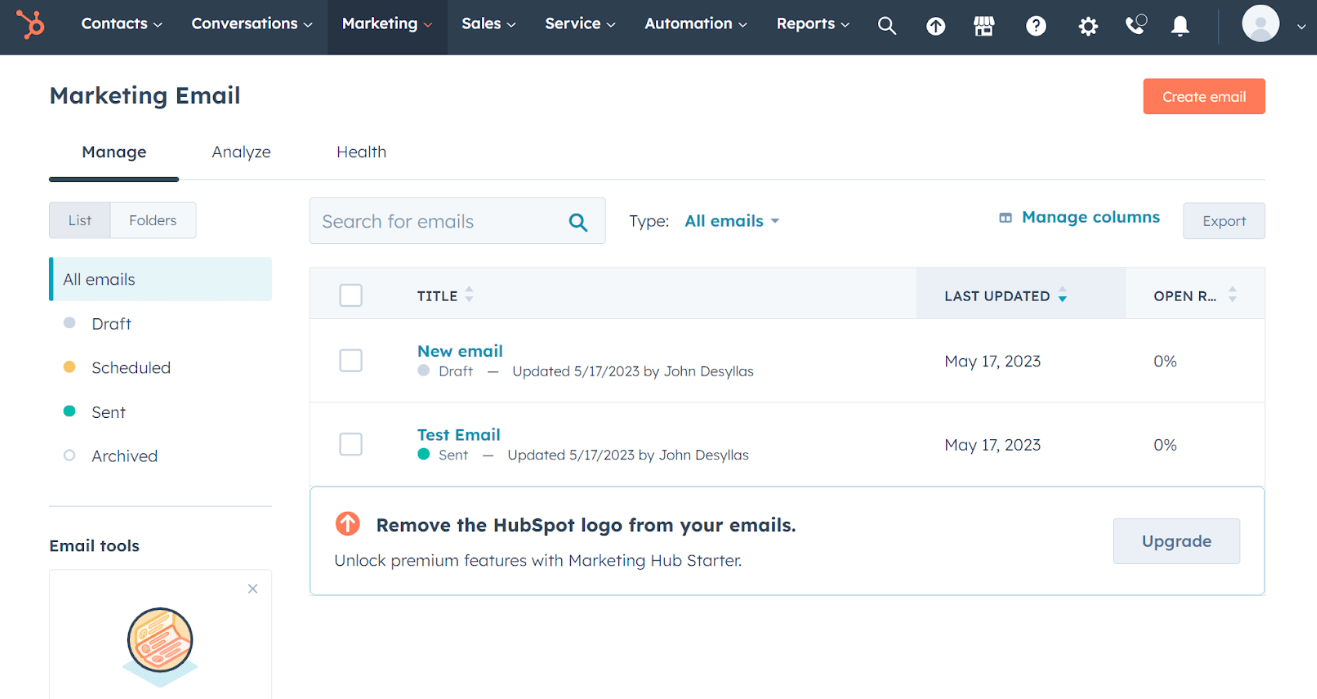This screenshot has width=1317, height=699.
Task: Filter by Archived emails
Action: tap(124, 456)
